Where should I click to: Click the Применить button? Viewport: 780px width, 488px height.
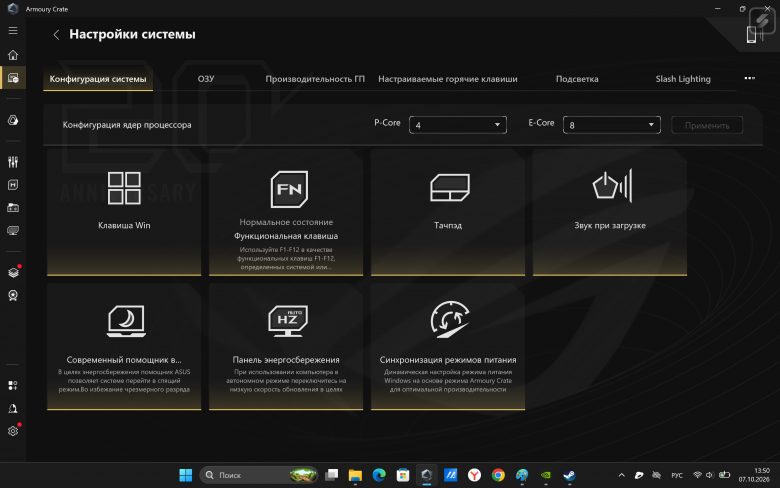pos(707,125)
